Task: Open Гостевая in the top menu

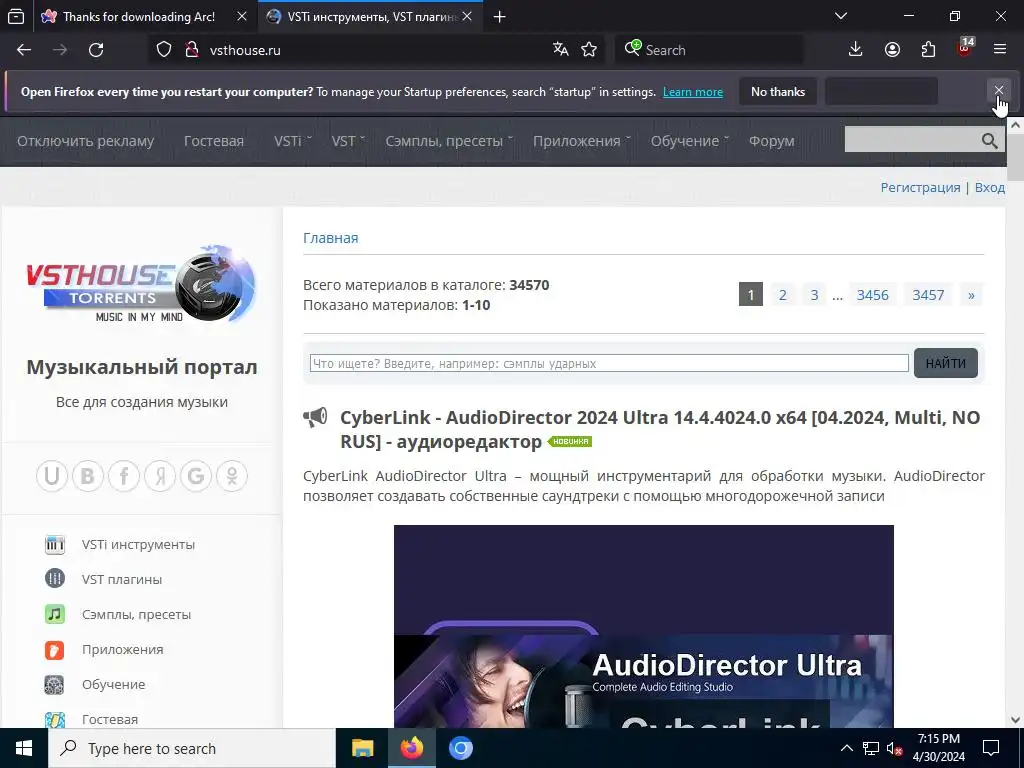Action: 214,141
